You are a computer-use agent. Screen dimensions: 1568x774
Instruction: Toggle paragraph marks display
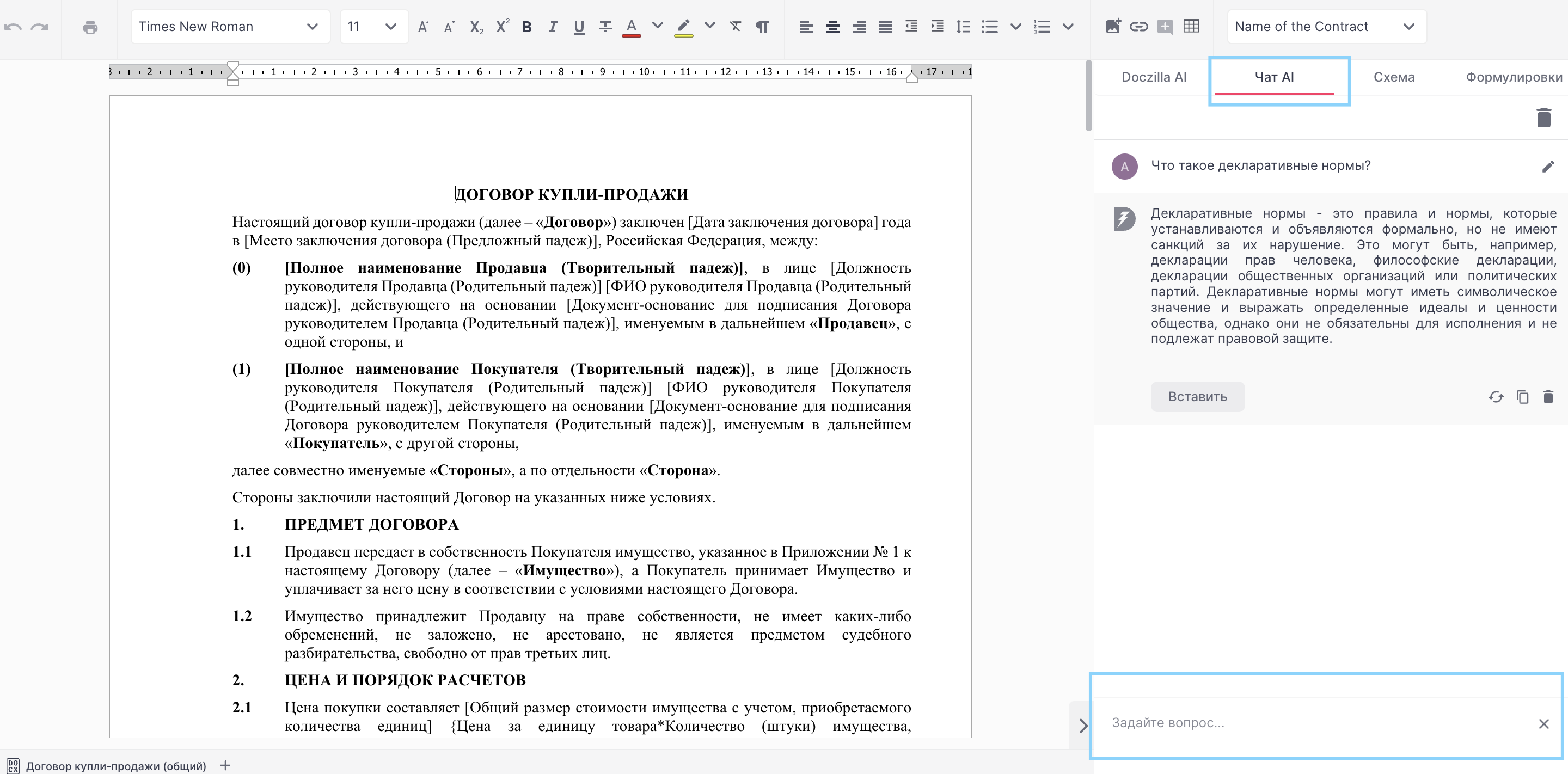coord(762,27)
